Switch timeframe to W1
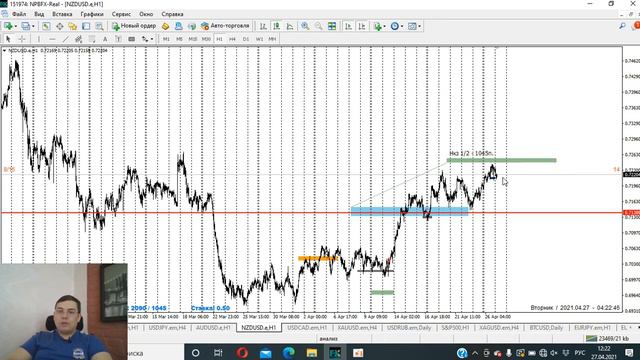Screen dimensions: 640x360 pyautogui.click(x=259, y=39)
